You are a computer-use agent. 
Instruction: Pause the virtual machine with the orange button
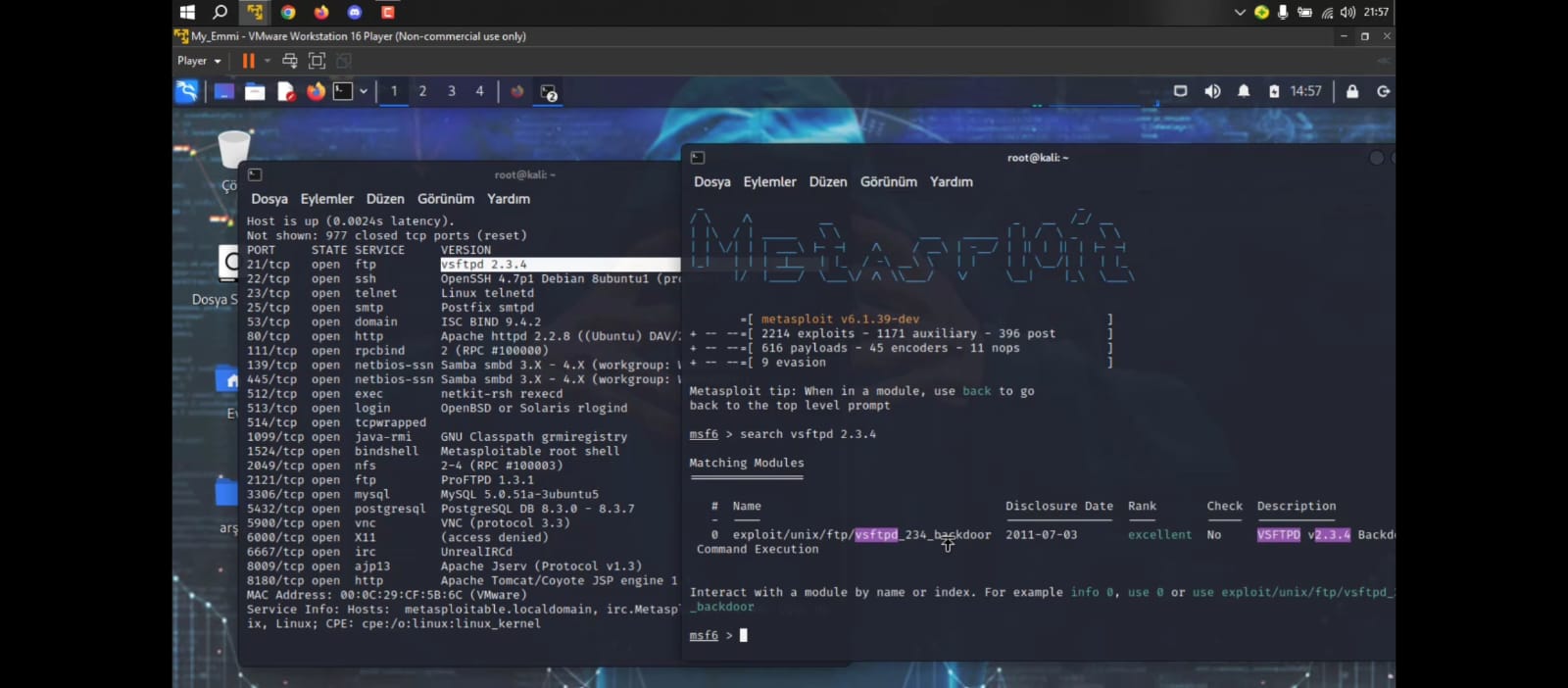249,61
